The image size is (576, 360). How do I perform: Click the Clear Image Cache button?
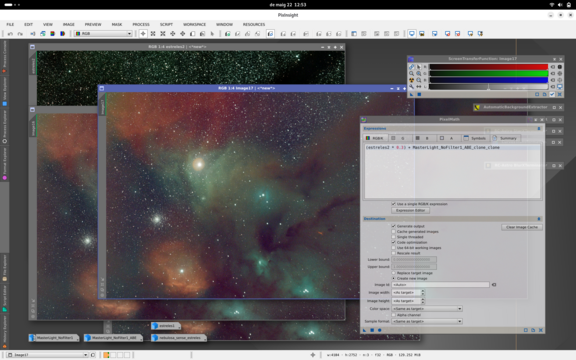click(x=522, y=227)
